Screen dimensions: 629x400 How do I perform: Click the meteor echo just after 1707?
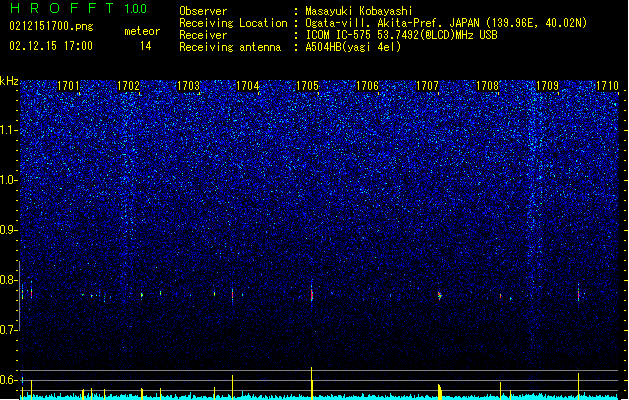440,296
